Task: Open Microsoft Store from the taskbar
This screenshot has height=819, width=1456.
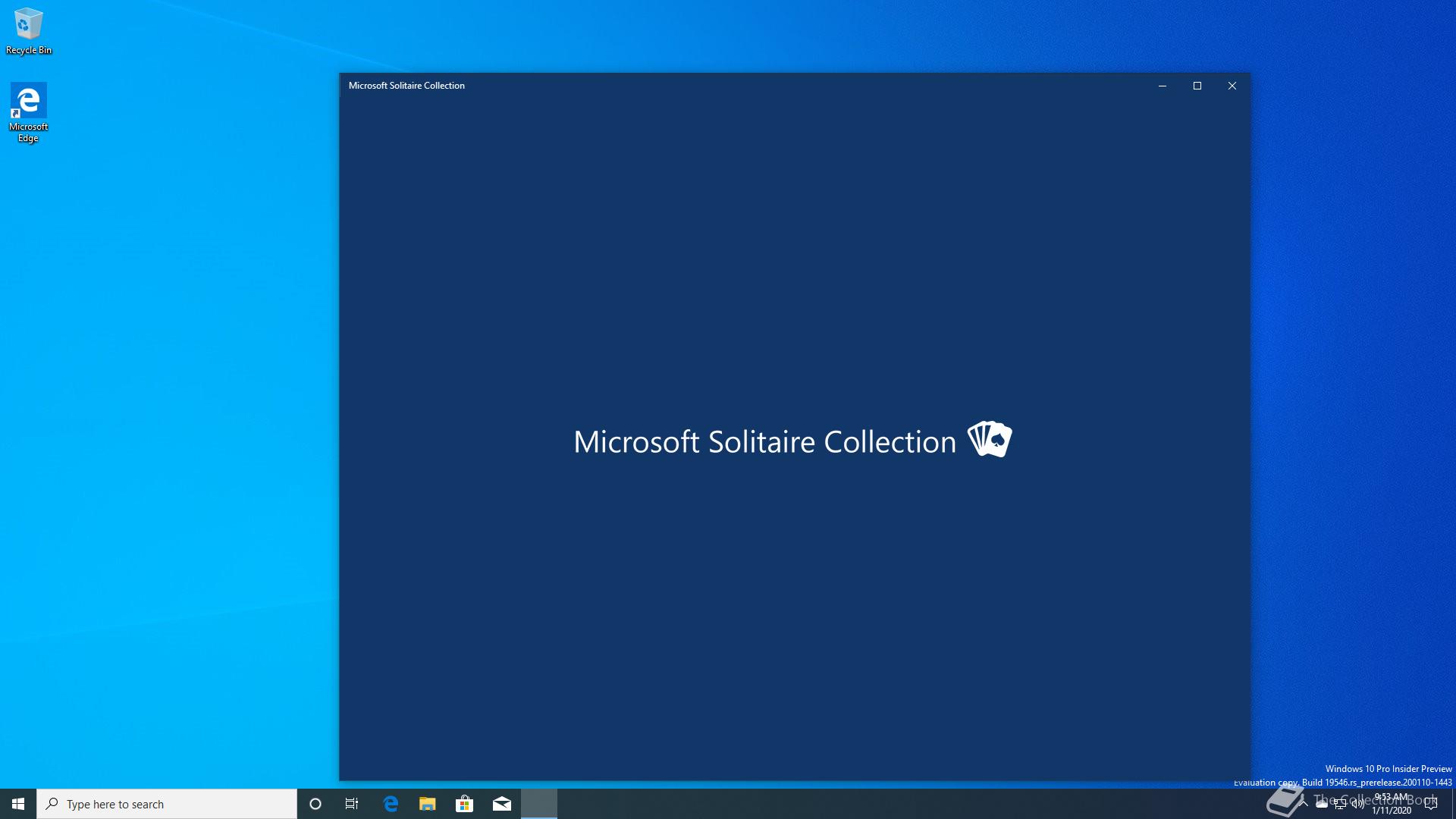Action: click(x=465, y=804)
